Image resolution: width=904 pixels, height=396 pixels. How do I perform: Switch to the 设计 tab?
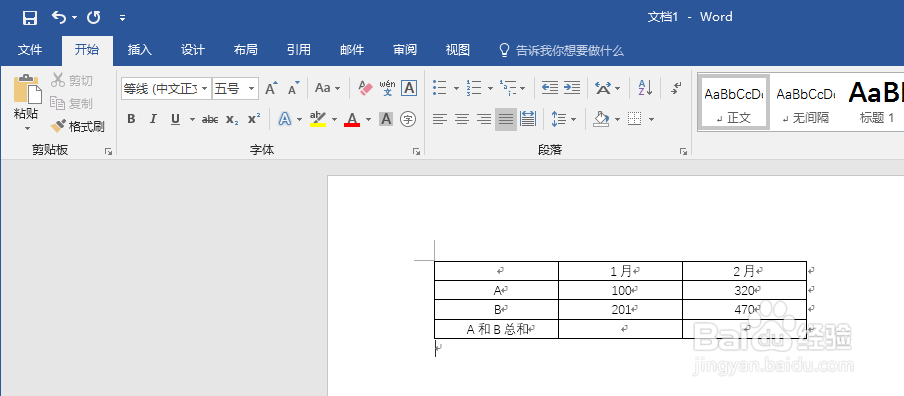tap(193, 50)
